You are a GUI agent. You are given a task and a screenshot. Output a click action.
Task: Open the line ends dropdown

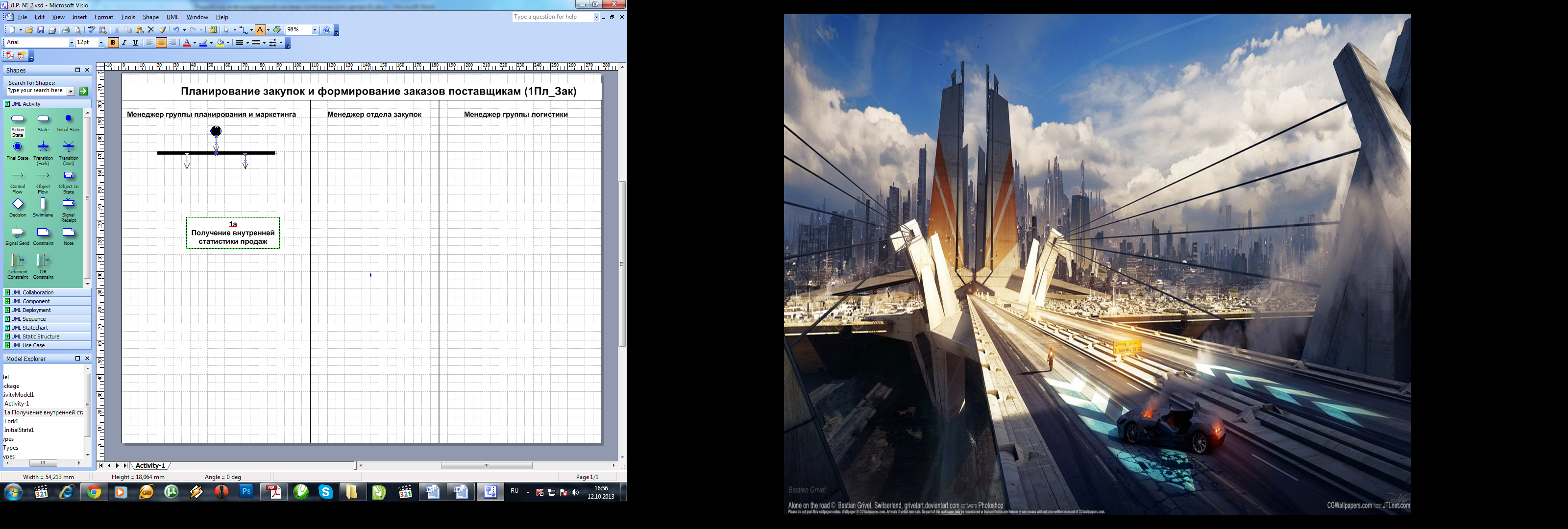(x=281, y=43)
